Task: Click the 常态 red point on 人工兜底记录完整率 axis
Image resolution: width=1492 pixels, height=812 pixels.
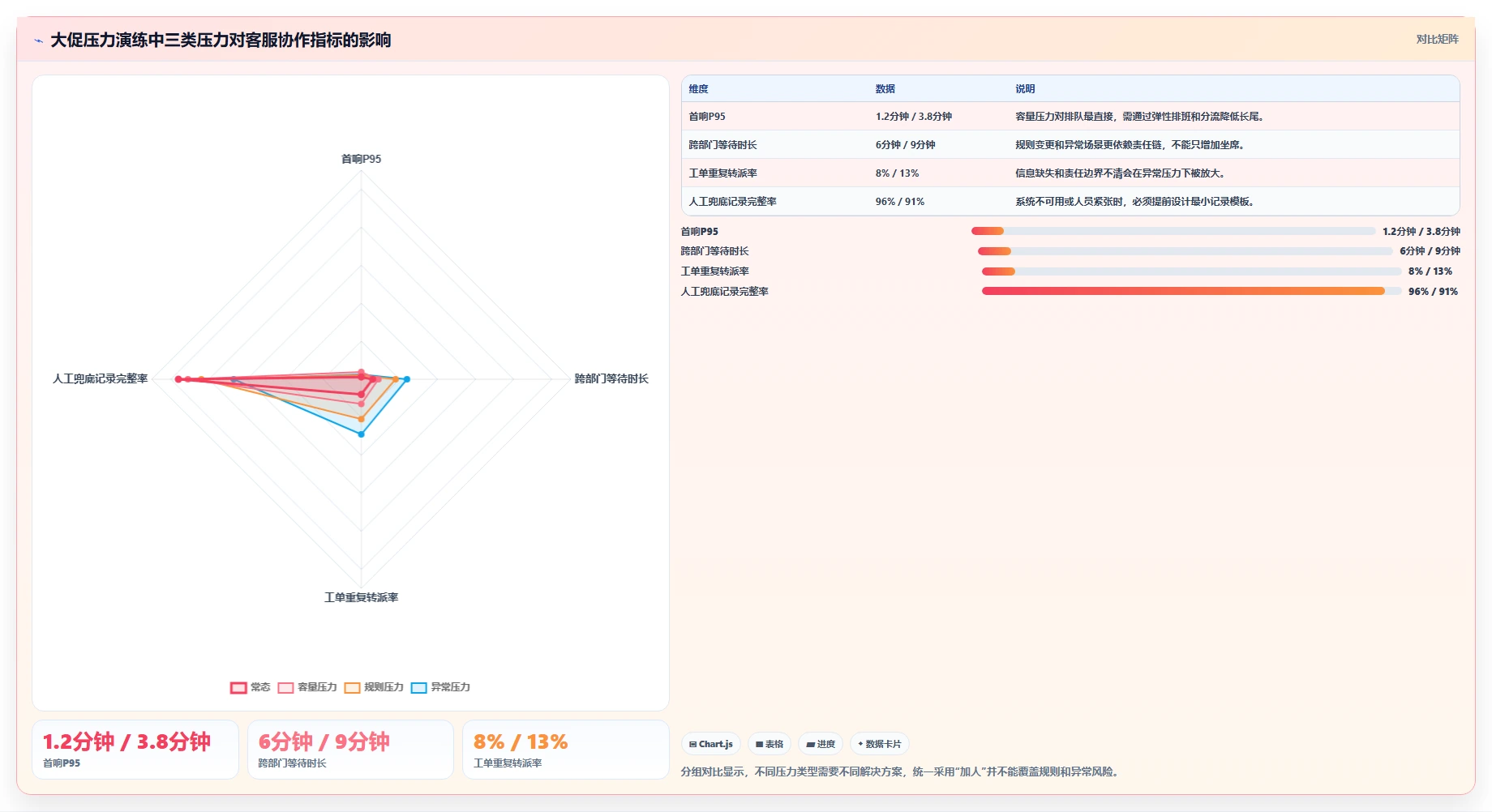Action: (178, 379)
